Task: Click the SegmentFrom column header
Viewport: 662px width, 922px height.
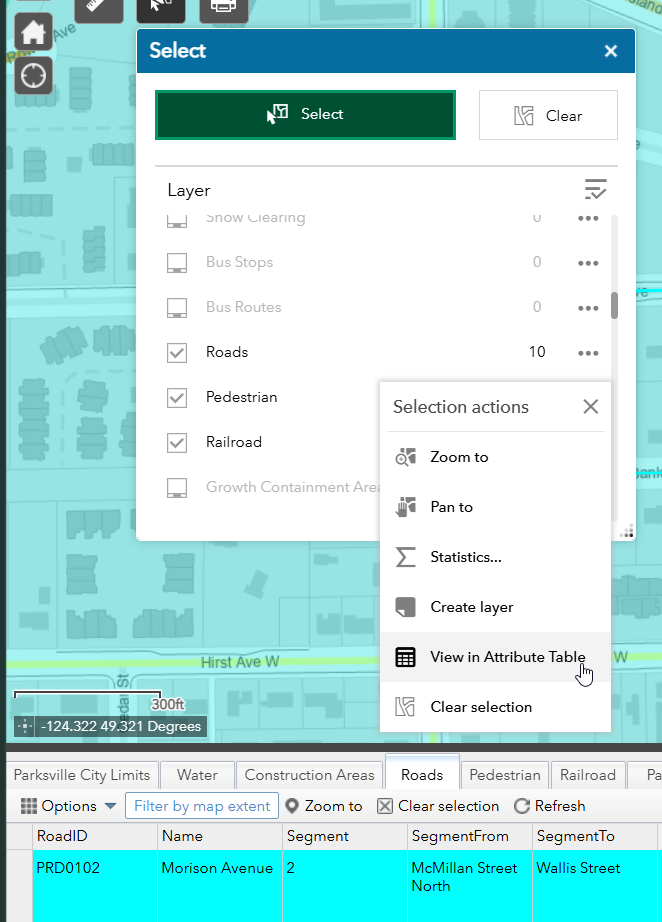Action: pos(470,836)
